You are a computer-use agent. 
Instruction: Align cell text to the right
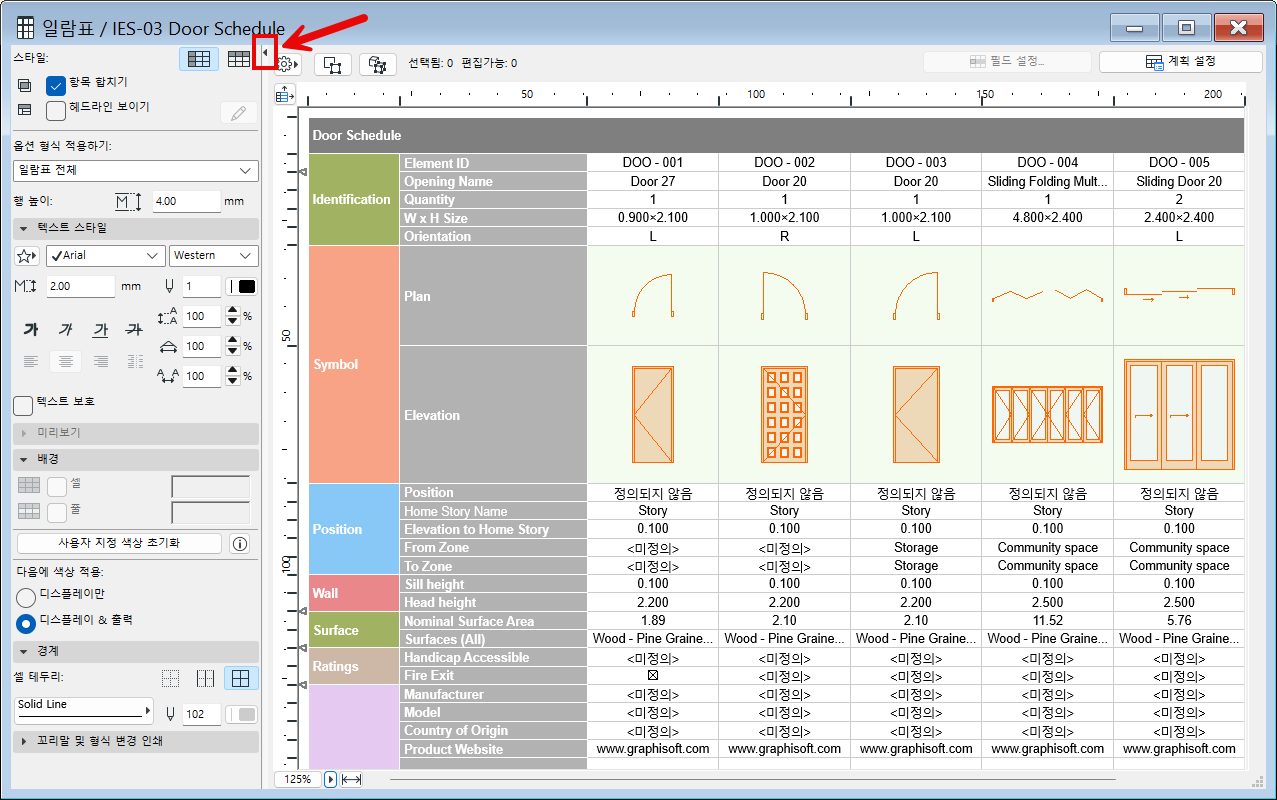(x=100, y=361)
